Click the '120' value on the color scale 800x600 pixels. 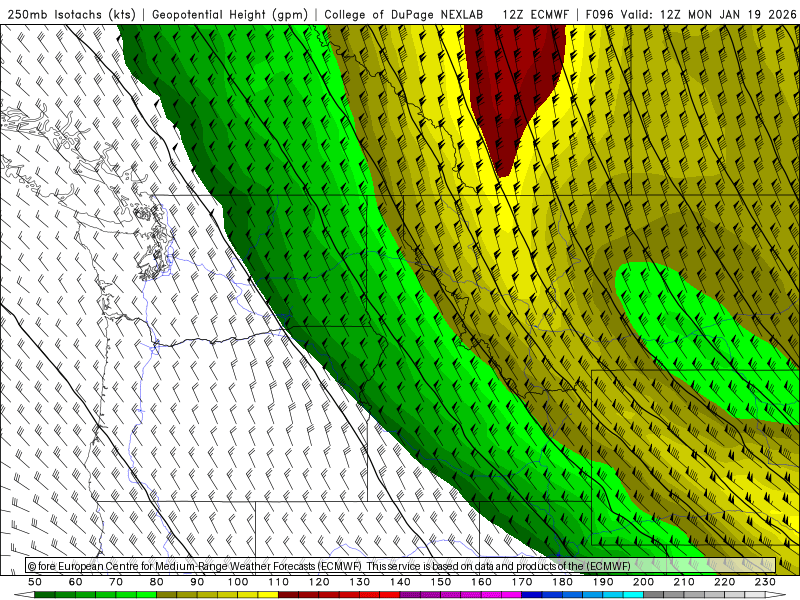[x=319, y=582]
